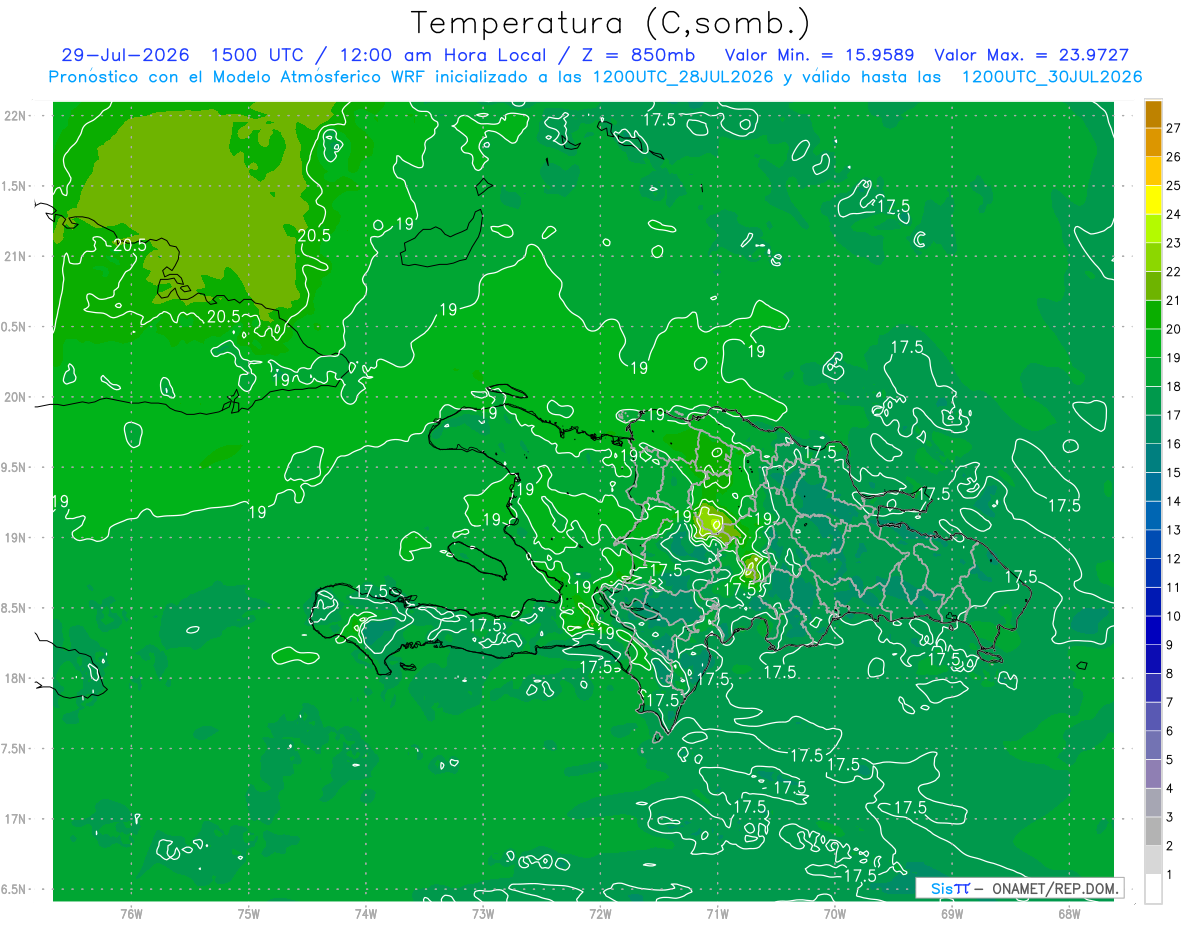
Task: Click the 'Temperatura (C,somb.)' chart title
Action: pos(611,23)
